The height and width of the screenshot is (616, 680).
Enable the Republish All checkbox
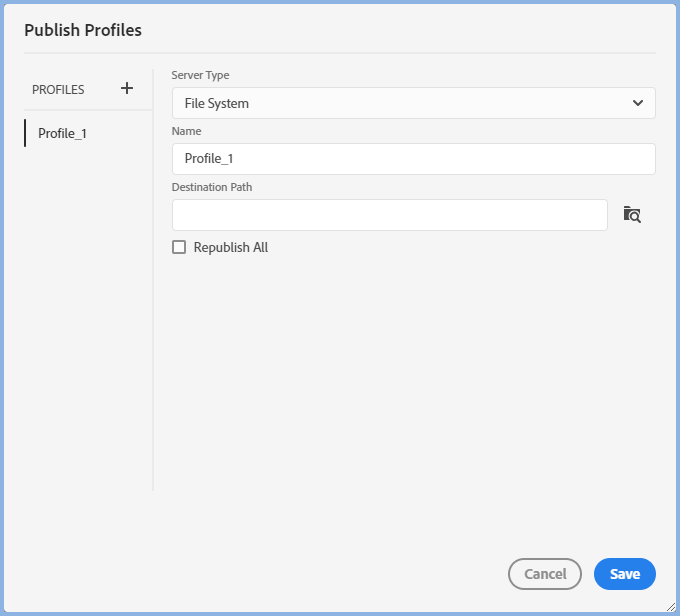[179, 247]
